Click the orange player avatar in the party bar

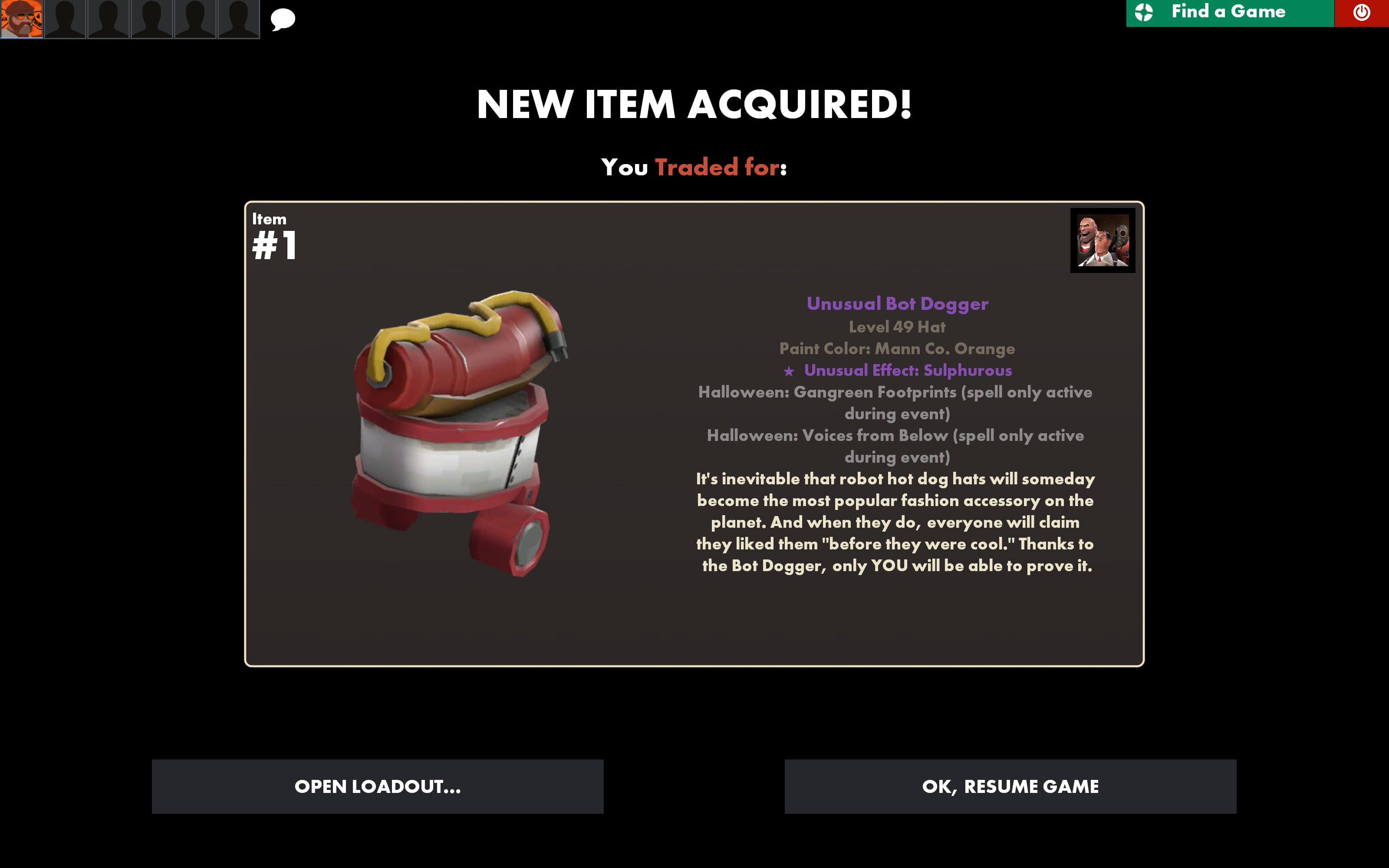[x=22, y=19]
